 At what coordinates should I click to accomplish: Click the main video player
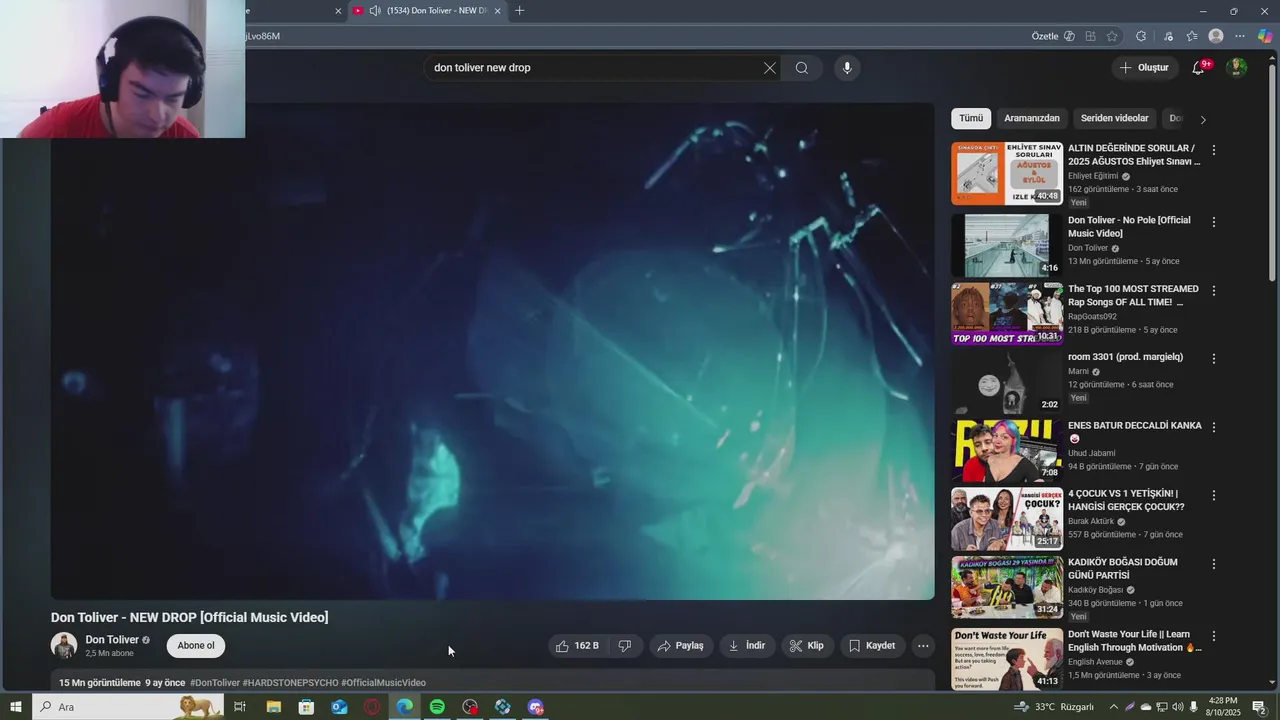[492, 351]
